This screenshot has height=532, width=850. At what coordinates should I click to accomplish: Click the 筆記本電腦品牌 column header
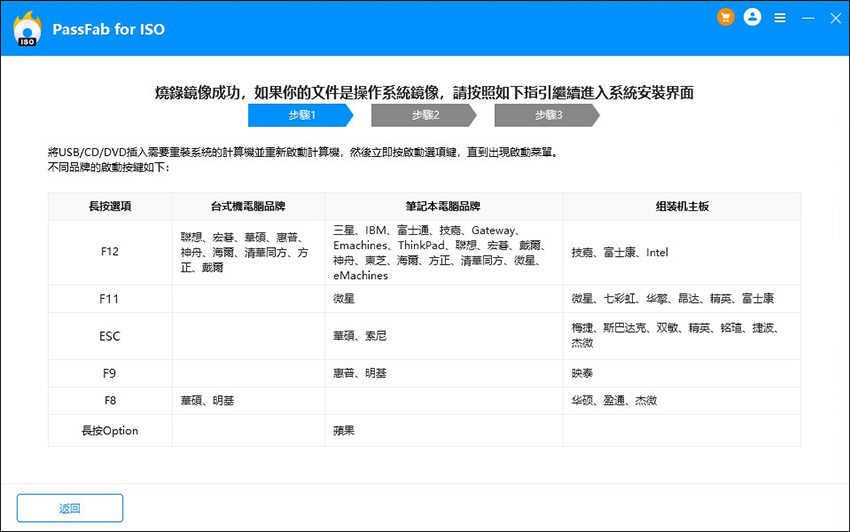(444, 207)
